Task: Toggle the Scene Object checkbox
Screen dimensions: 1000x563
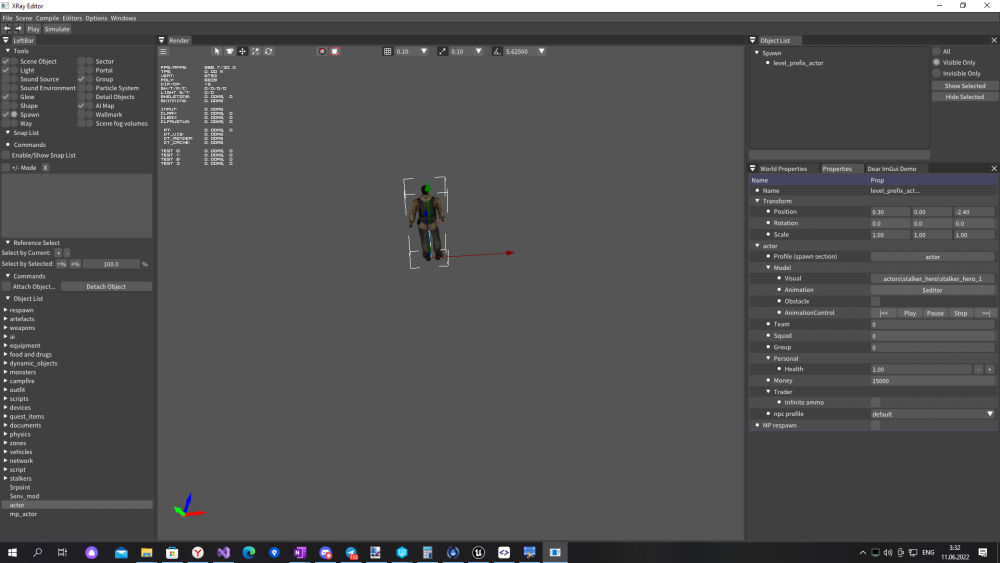Action: (6, 61)
